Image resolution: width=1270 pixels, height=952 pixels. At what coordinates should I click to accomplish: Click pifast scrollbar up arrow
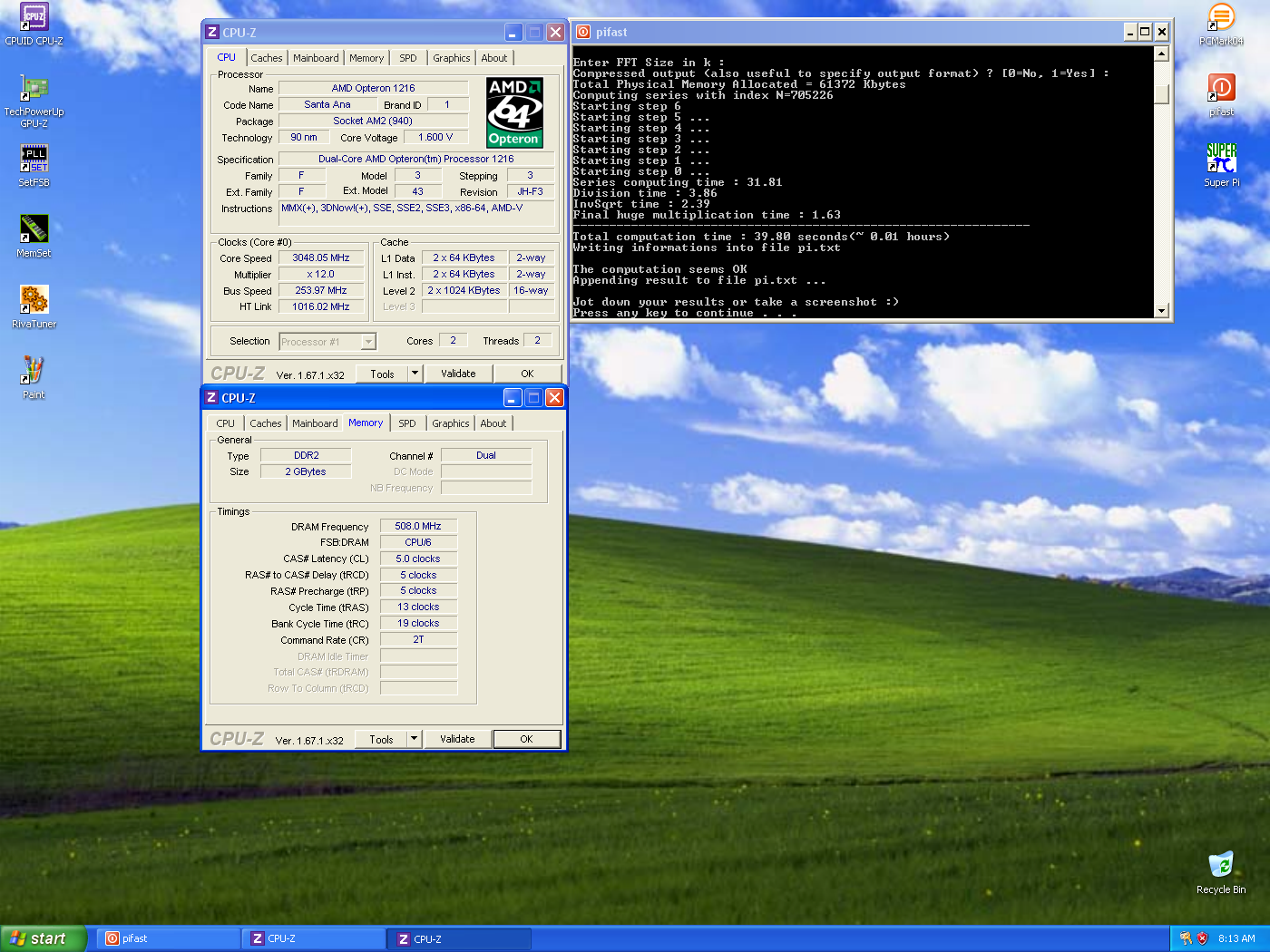[x=1161, y=53]
